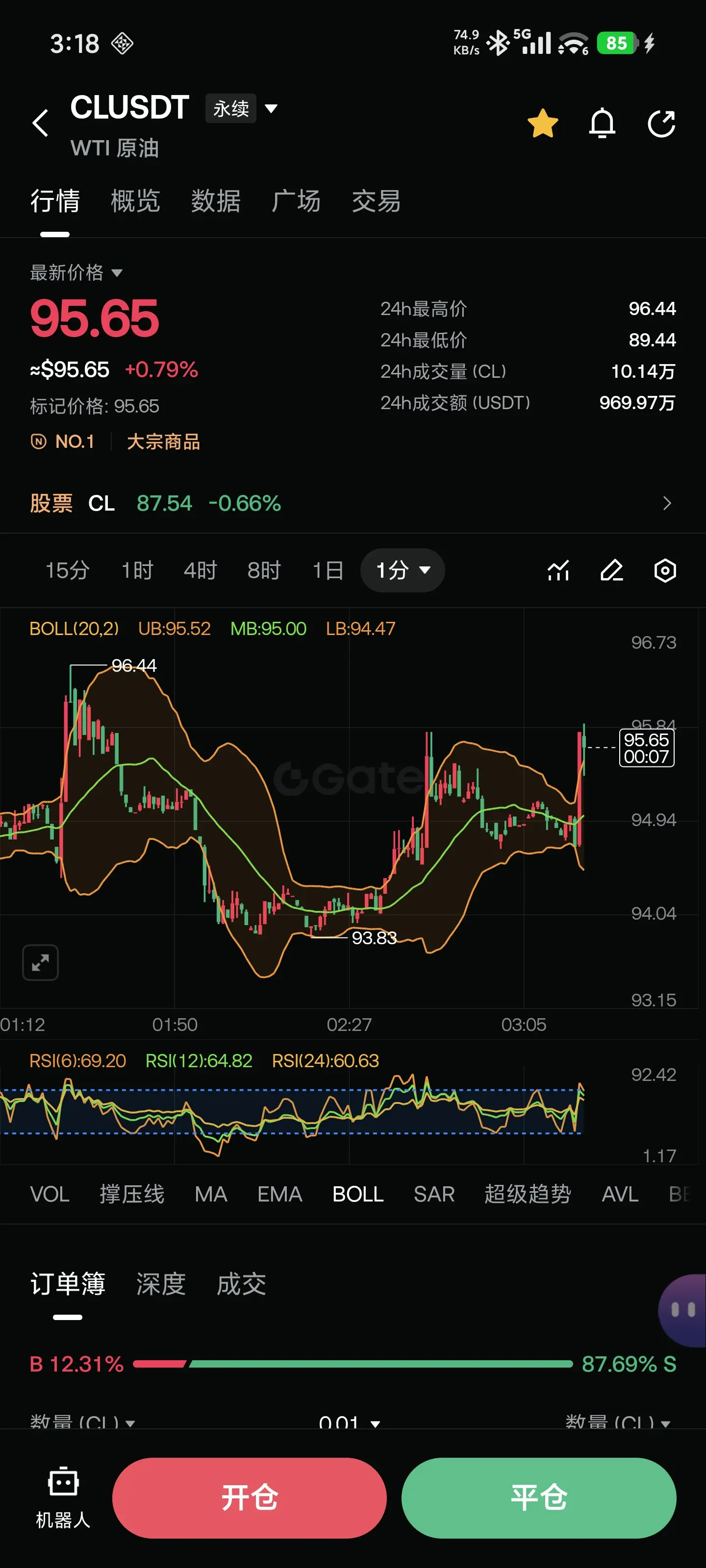The height and width of the screenshot is (1568, 706).
Task: Open chart settings hexagon icon
Action: tap(665, 570)
